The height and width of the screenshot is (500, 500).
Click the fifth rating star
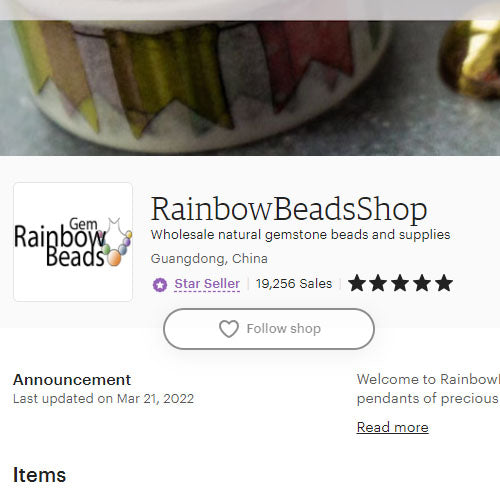tap(444, 283)
